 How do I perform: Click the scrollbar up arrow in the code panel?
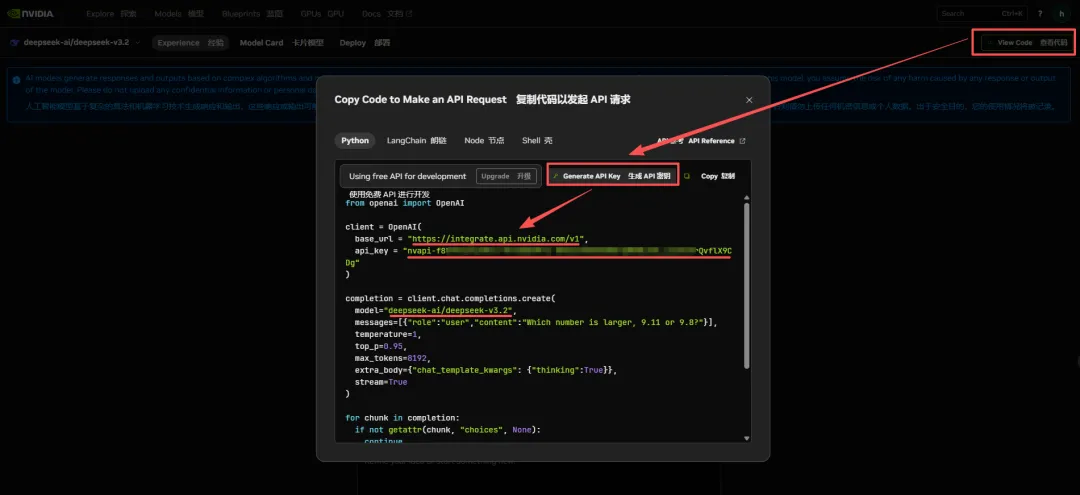[x=746, y=198]
